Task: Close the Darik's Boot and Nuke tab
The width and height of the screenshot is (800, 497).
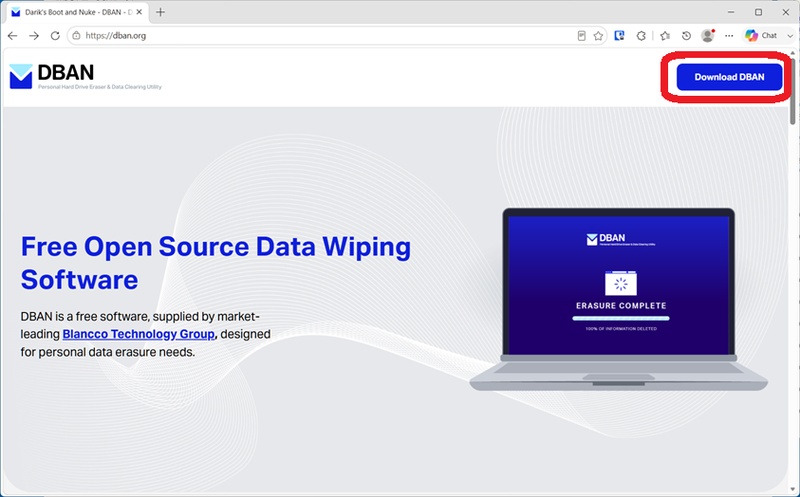Action: pos(139,12)
